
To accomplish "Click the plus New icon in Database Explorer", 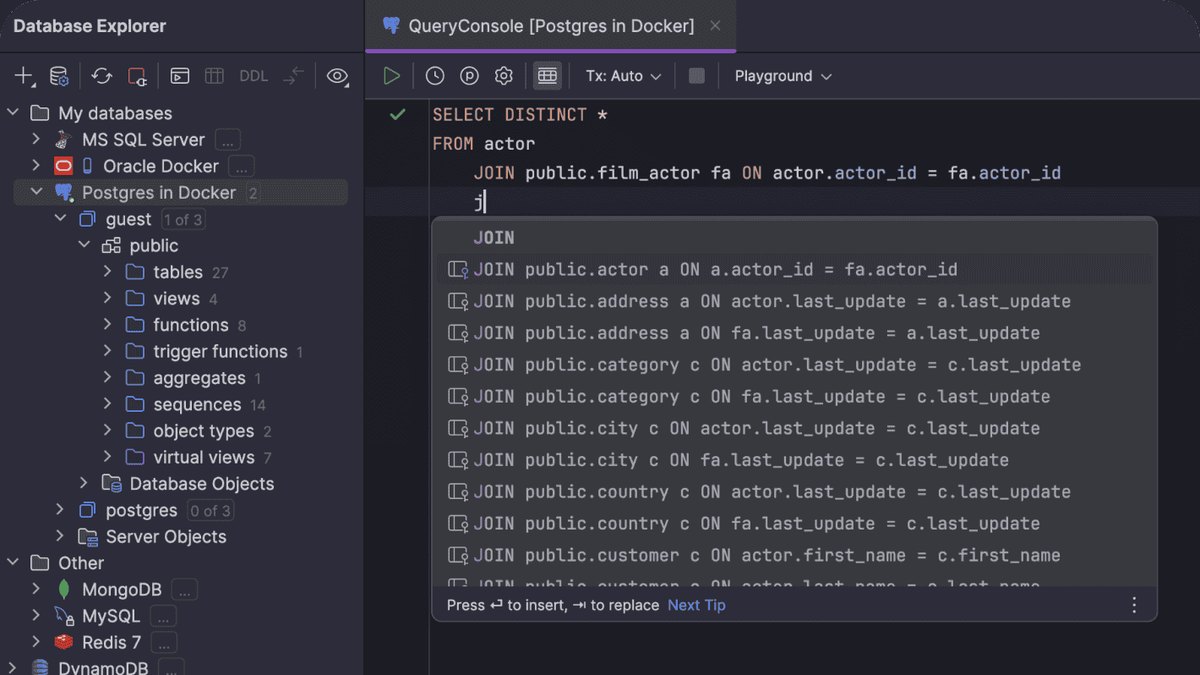I will point(24,76).
